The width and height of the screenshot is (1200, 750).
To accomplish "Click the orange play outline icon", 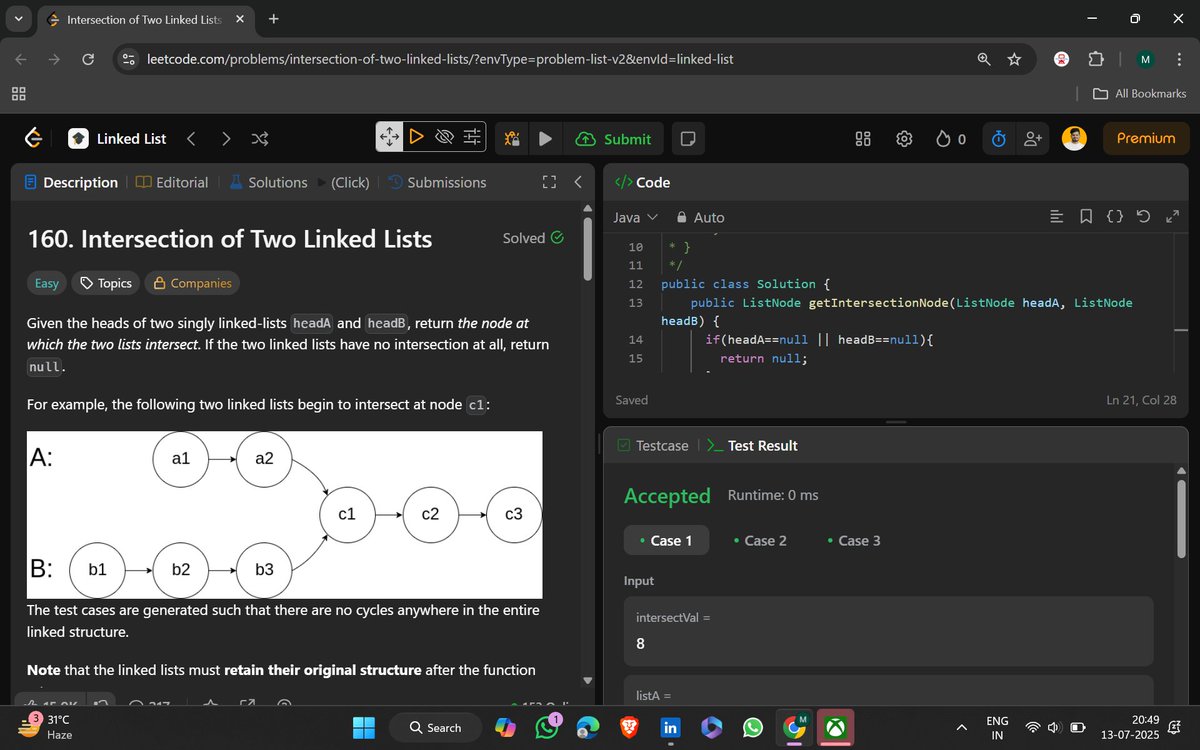I will pos(416,137).
